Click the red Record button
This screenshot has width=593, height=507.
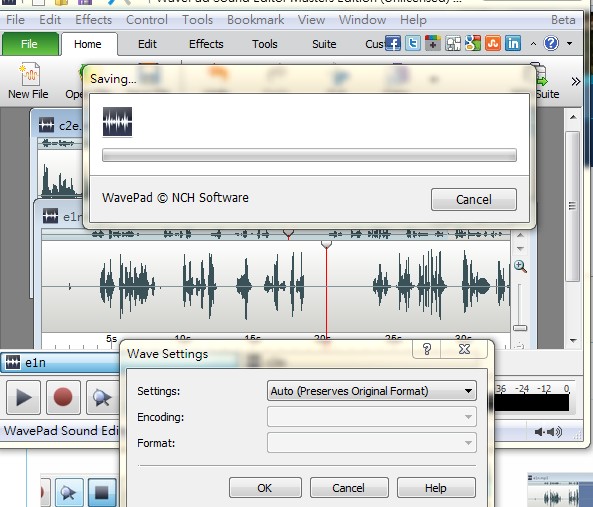point(63,397)
